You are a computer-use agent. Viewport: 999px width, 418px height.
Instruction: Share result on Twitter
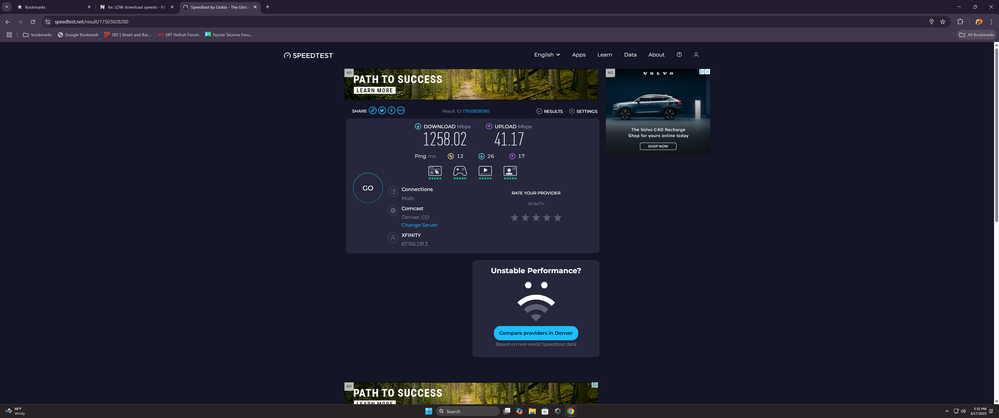[x=382, y=111]
